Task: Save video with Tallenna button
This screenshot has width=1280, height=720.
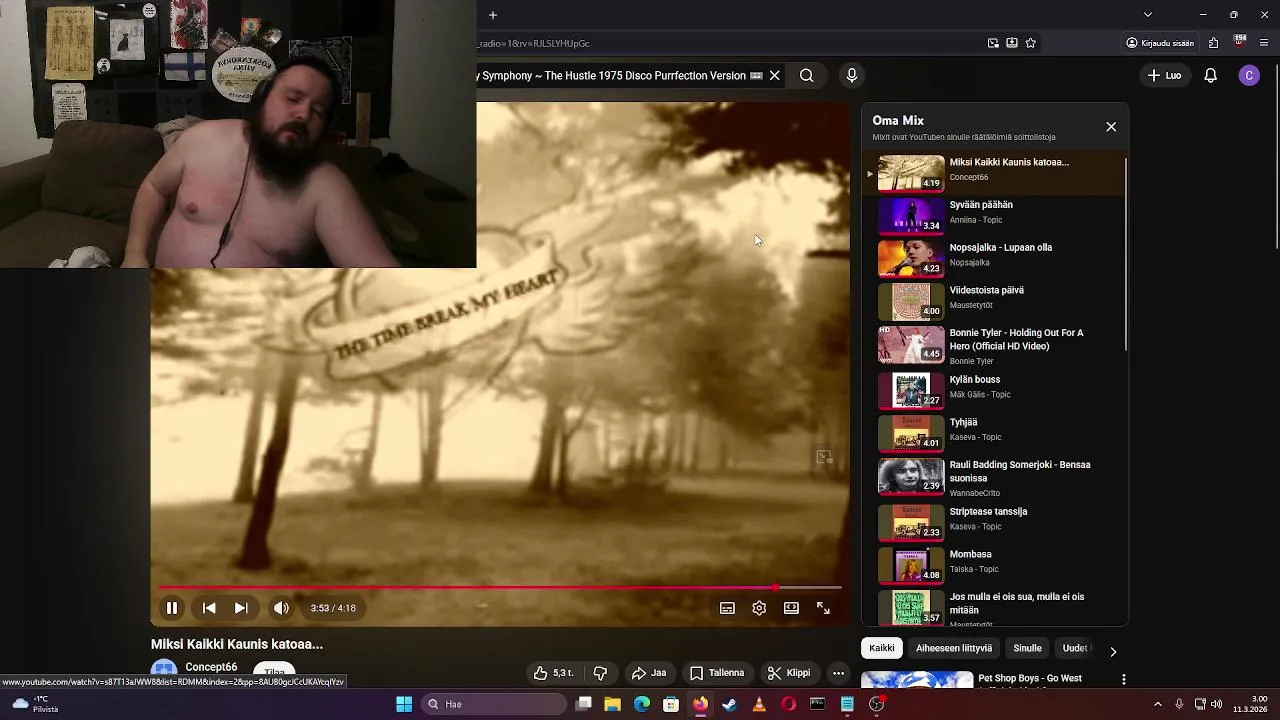Action: click(717, 673)
